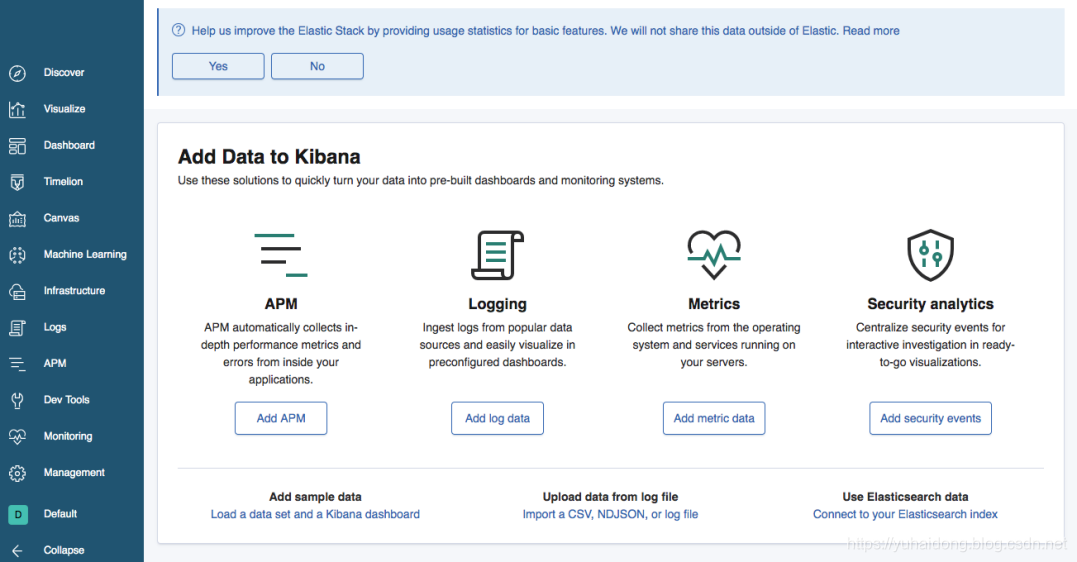Follow the Read more link
The height and width of the screenshot is (562, 1077).
click(x=871, y=30)
